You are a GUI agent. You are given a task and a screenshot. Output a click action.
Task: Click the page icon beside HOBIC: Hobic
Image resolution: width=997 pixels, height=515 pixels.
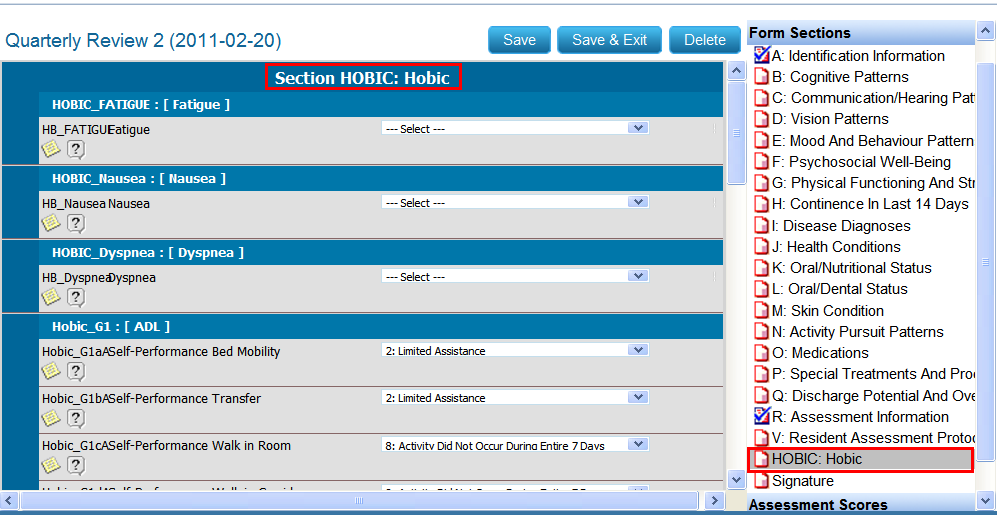762,458
